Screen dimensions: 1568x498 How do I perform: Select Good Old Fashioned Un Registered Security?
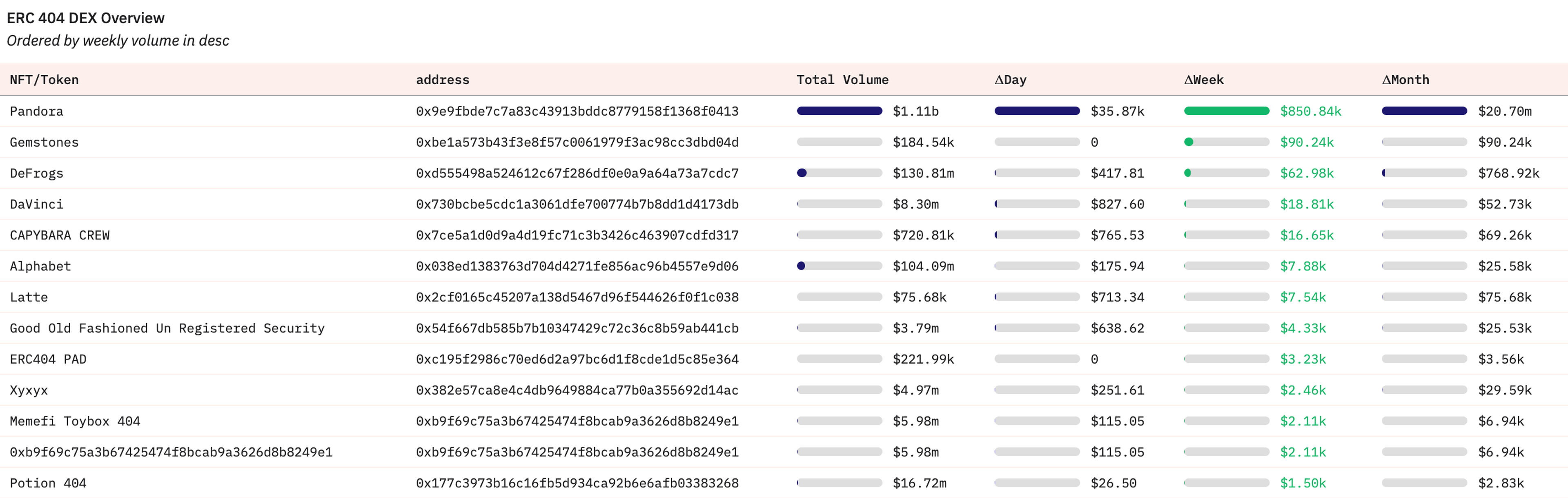point(167,328)
